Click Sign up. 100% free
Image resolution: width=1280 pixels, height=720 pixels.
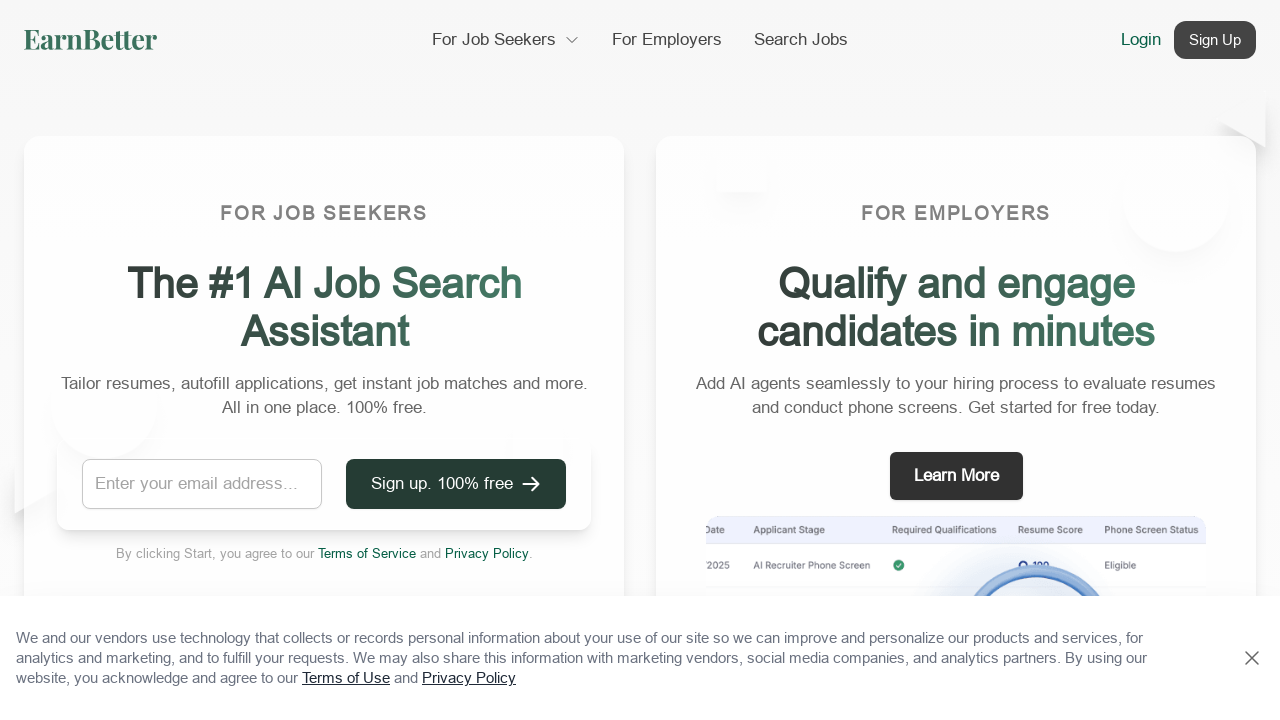click(441, 484)
